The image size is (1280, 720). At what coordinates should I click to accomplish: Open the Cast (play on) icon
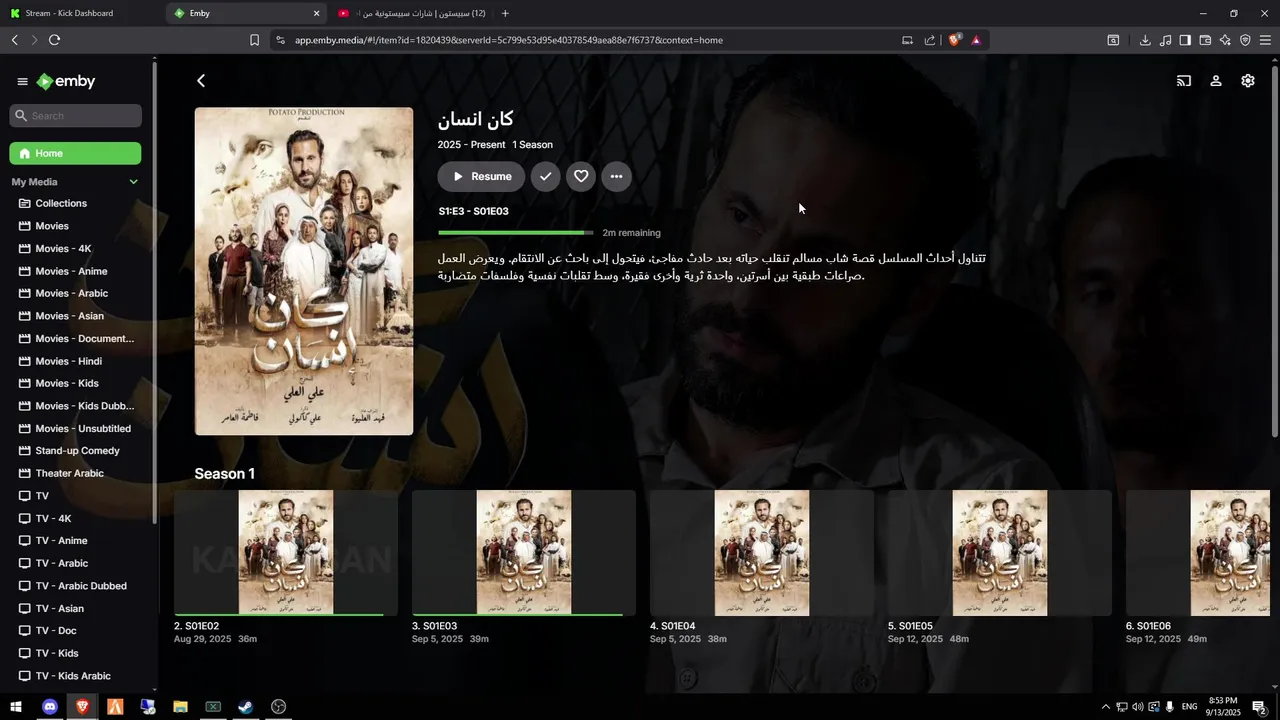1184,81
